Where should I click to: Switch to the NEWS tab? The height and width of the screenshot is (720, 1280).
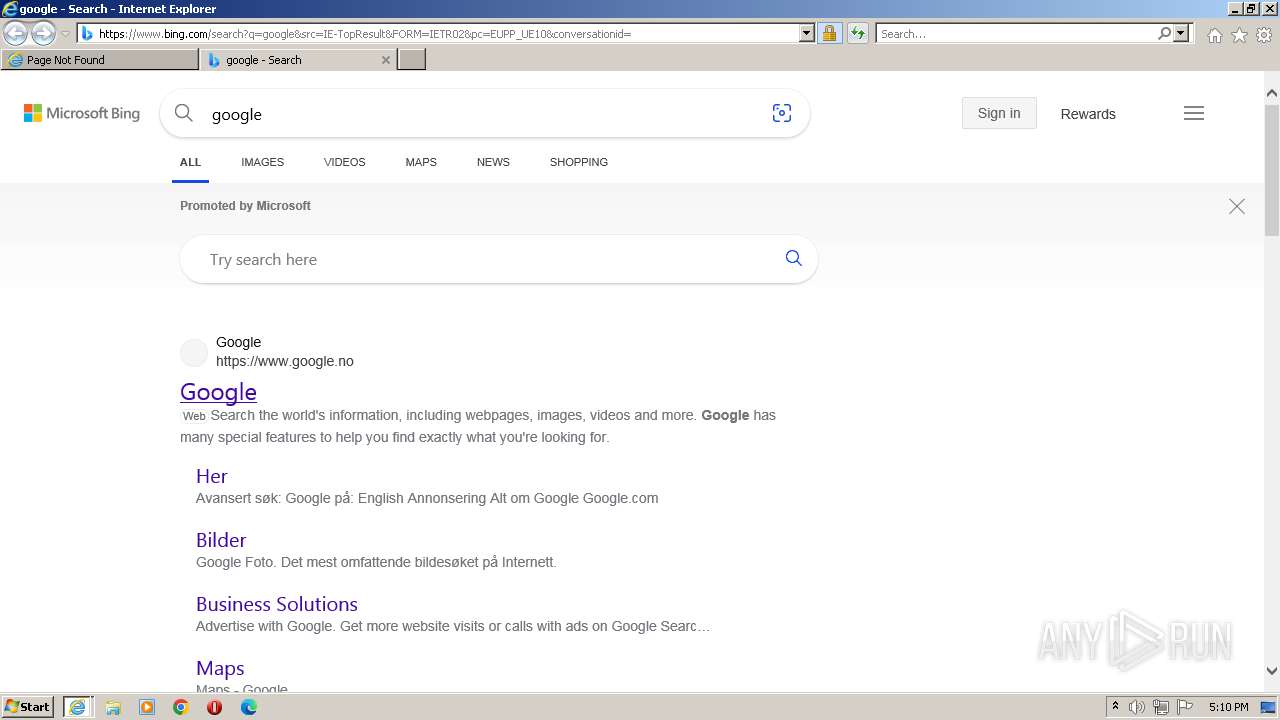(493, 162)
